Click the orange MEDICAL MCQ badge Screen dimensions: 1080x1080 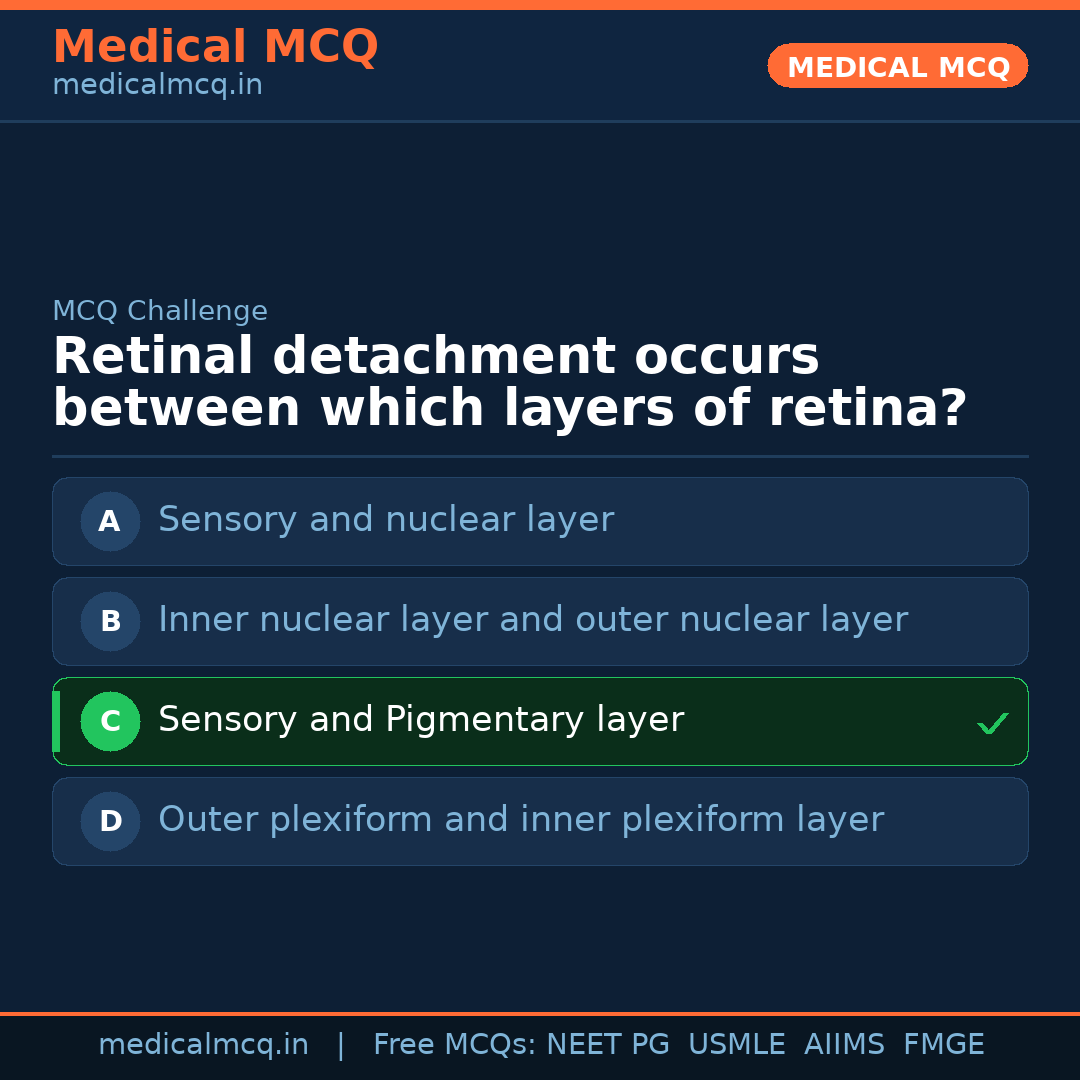tap(898, 66)
